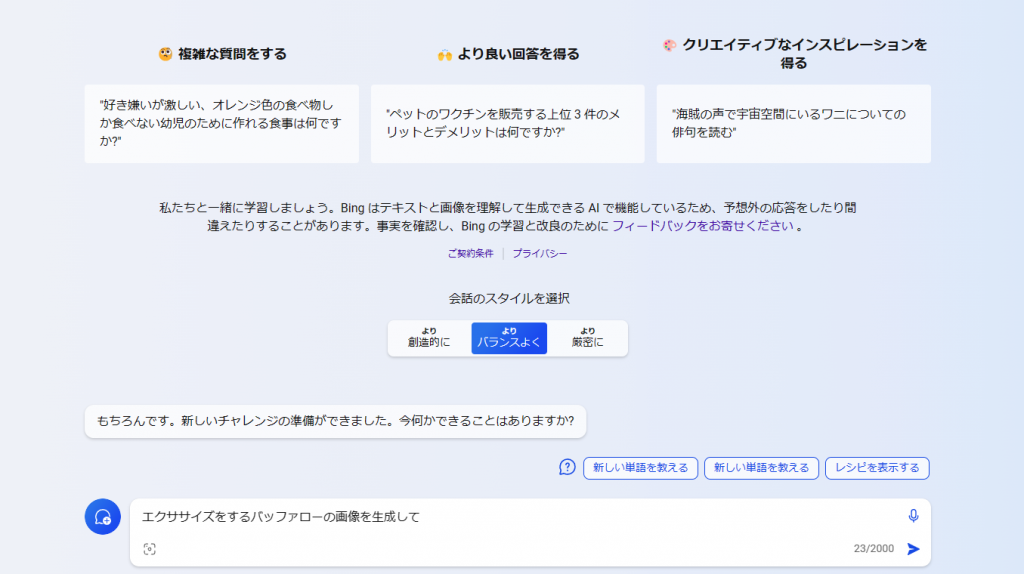Select the より創造的に conversation style
The width and height of the screenshot is (1024, 574).
[429, 338]
